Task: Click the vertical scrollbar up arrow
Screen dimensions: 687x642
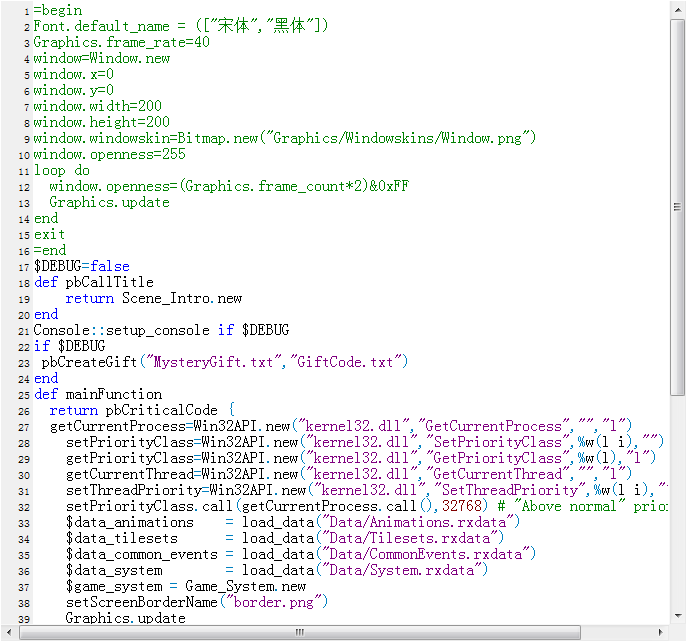Action: (678, 11)
